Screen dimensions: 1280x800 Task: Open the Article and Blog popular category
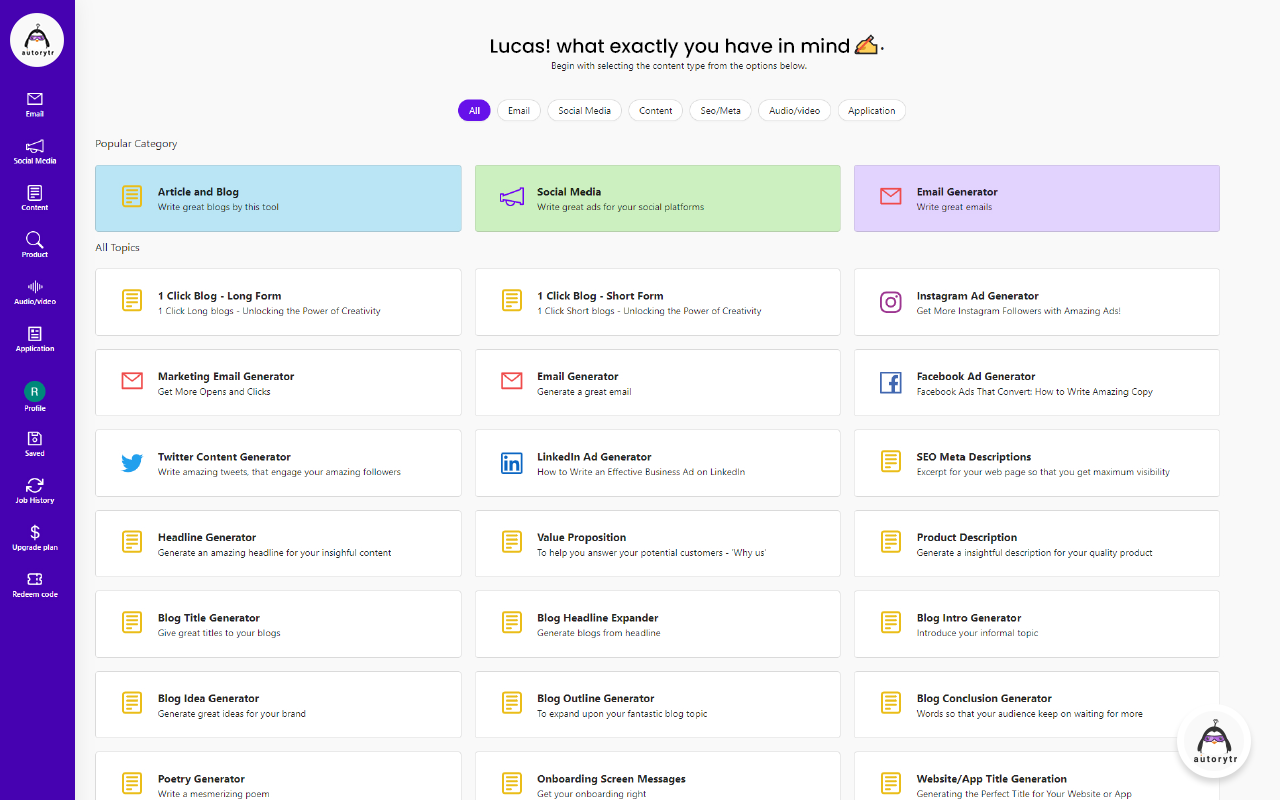(278, 198)
